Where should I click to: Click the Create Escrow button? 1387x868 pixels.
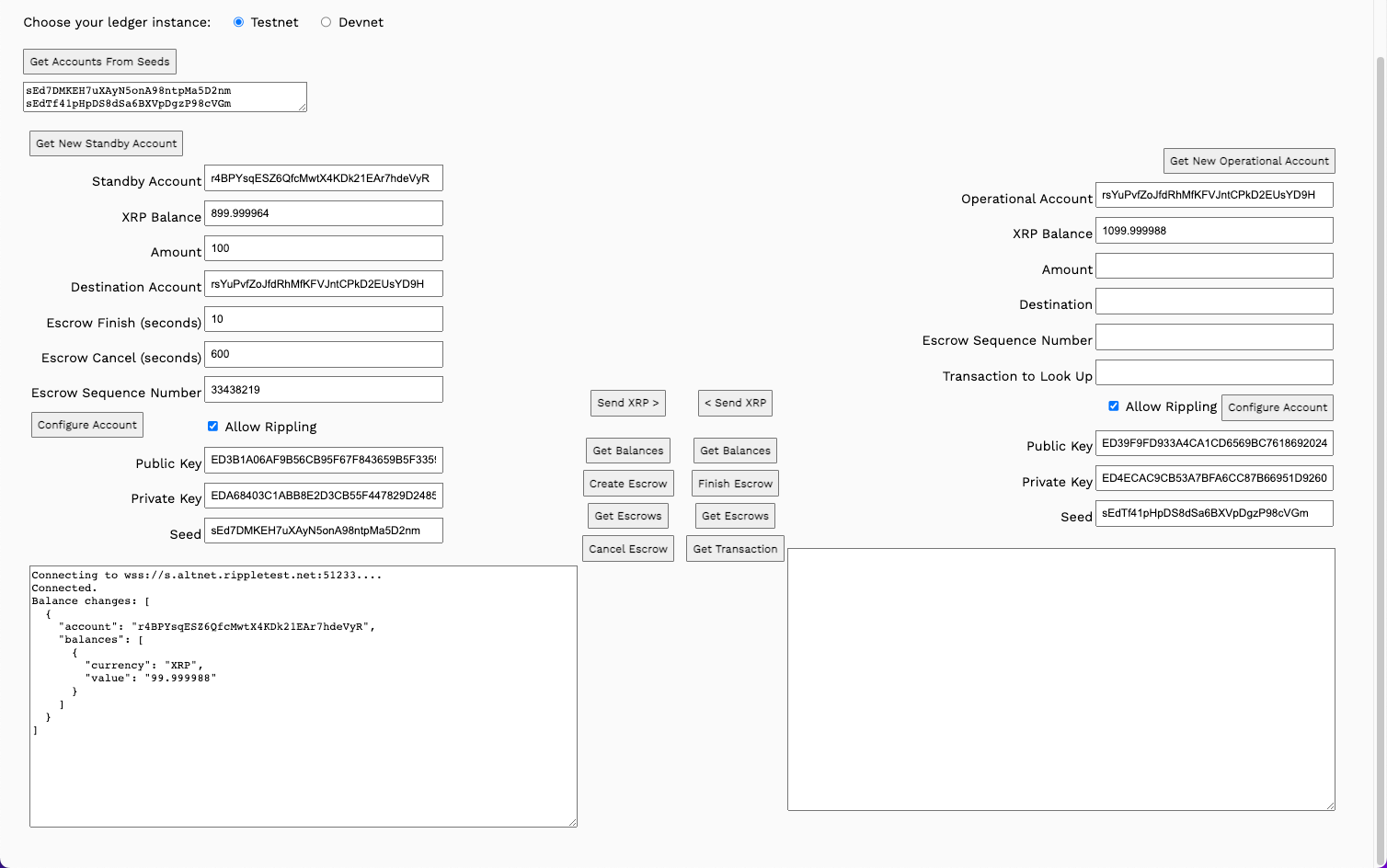pos(628,484)
